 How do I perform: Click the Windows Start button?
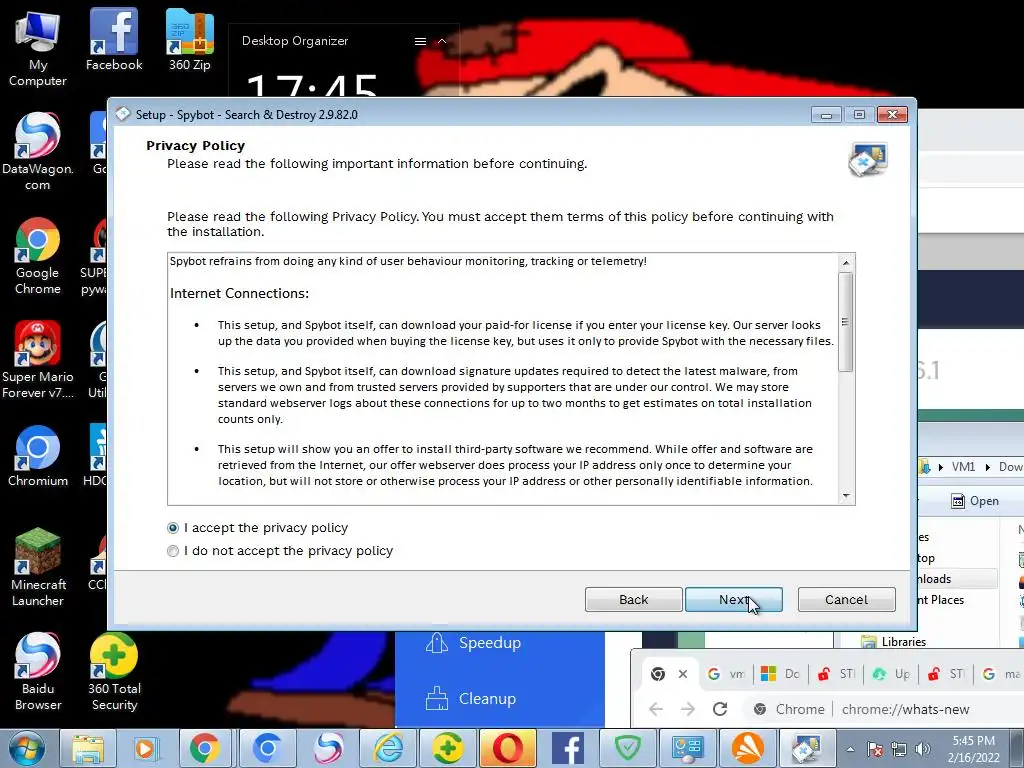click(x=26, y=748)
